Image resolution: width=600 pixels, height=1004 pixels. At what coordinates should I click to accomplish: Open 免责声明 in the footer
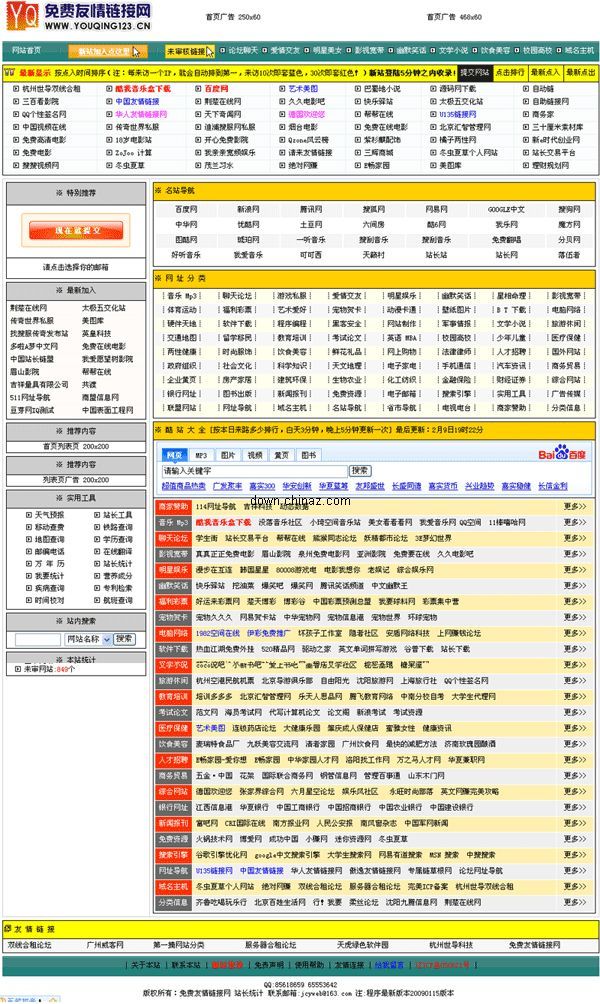[x=268, y=965]
